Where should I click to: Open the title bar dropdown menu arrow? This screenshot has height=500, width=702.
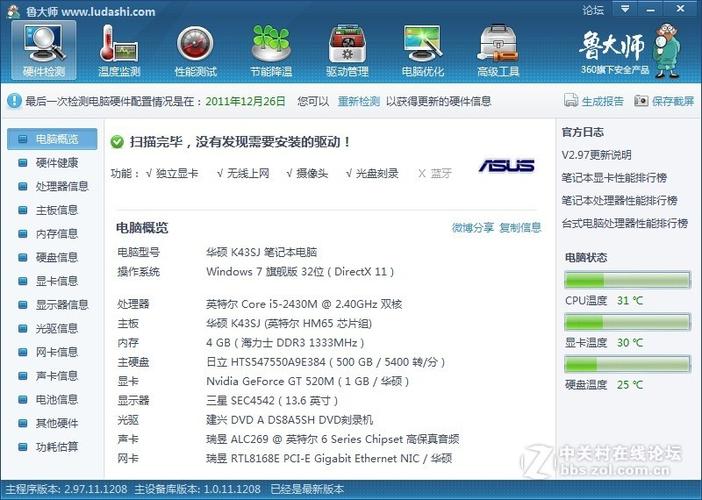[x=625, y=9]
